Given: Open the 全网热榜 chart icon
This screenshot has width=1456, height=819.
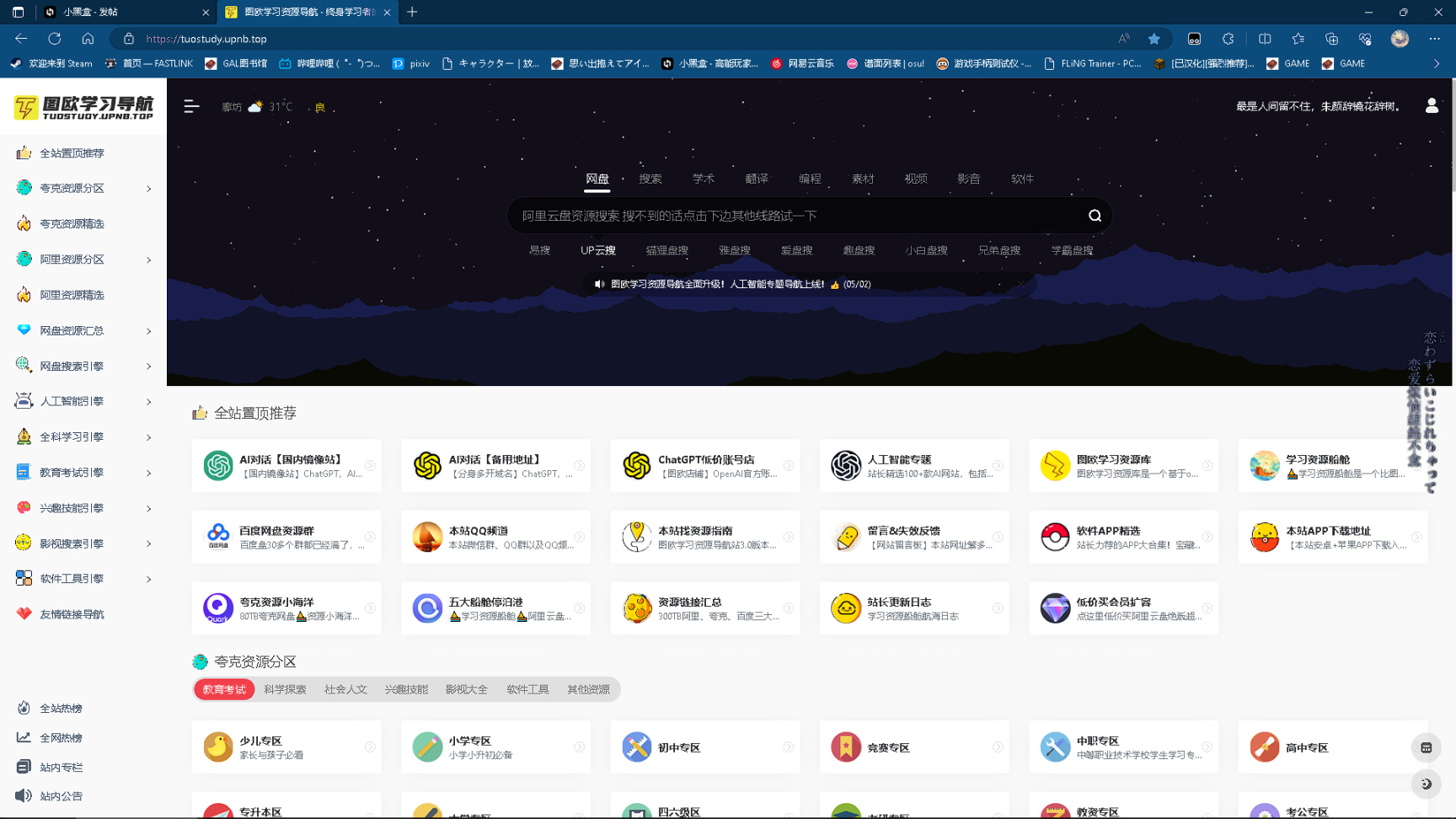Looking at the screenshot, I should pos(24,737).
